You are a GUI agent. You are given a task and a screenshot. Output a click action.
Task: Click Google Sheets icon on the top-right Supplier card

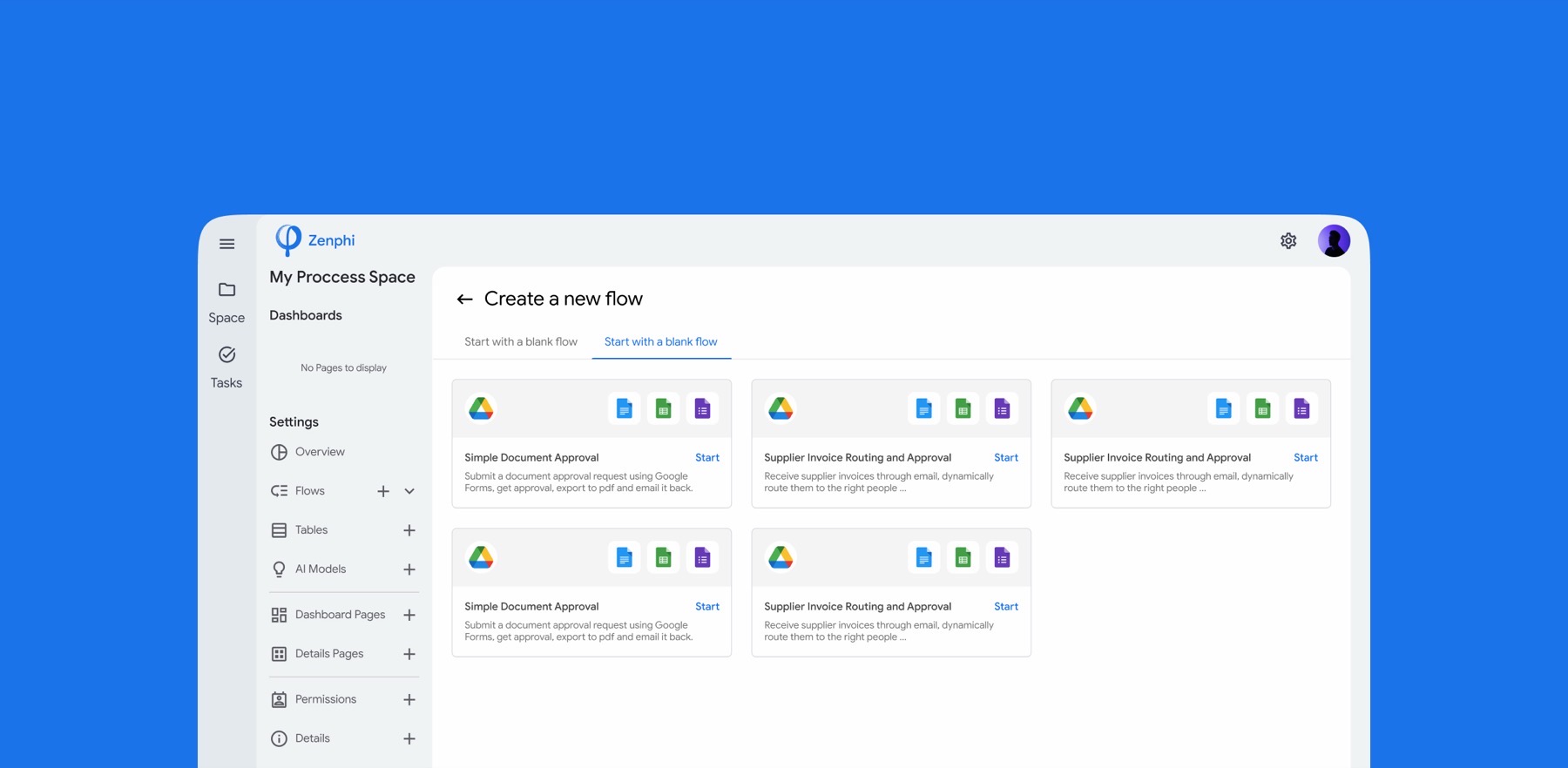[x=1262, y=408]
